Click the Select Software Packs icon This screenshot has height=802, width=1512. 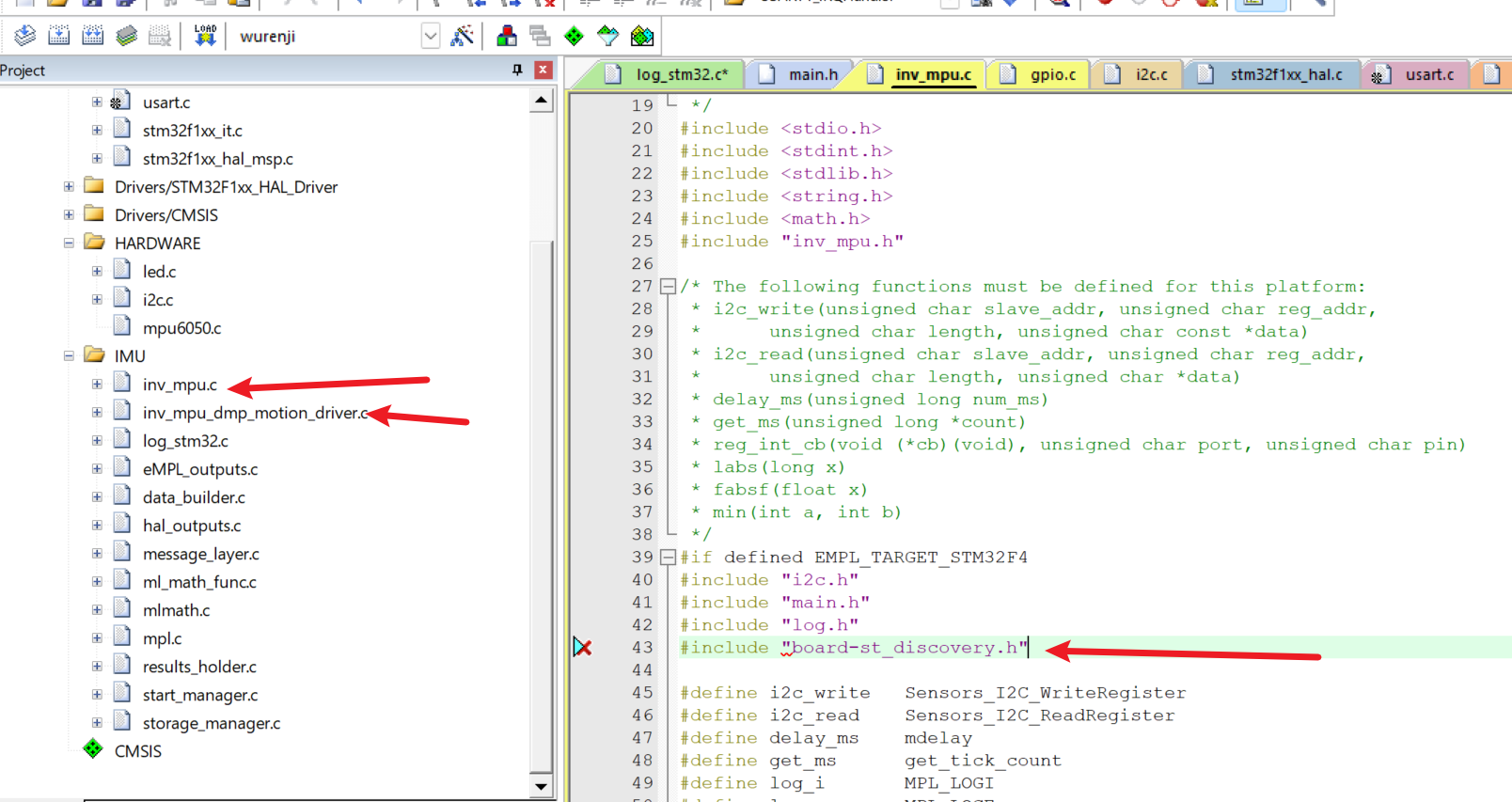coord(608,36)
